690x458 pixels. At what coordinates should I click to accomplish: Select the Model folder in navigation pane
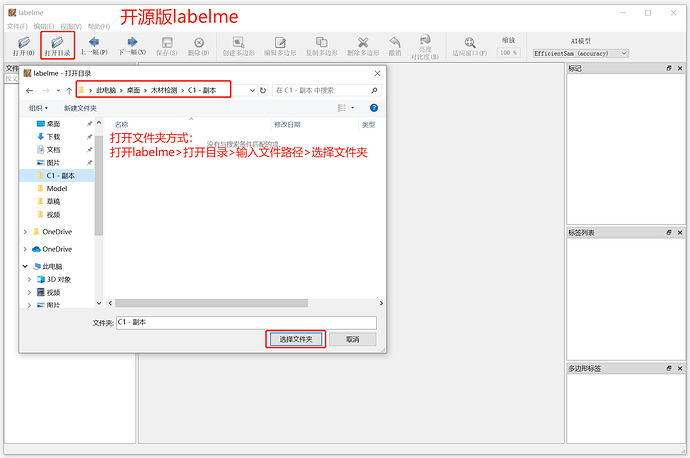pyautogui.click(x=57, y=188)
